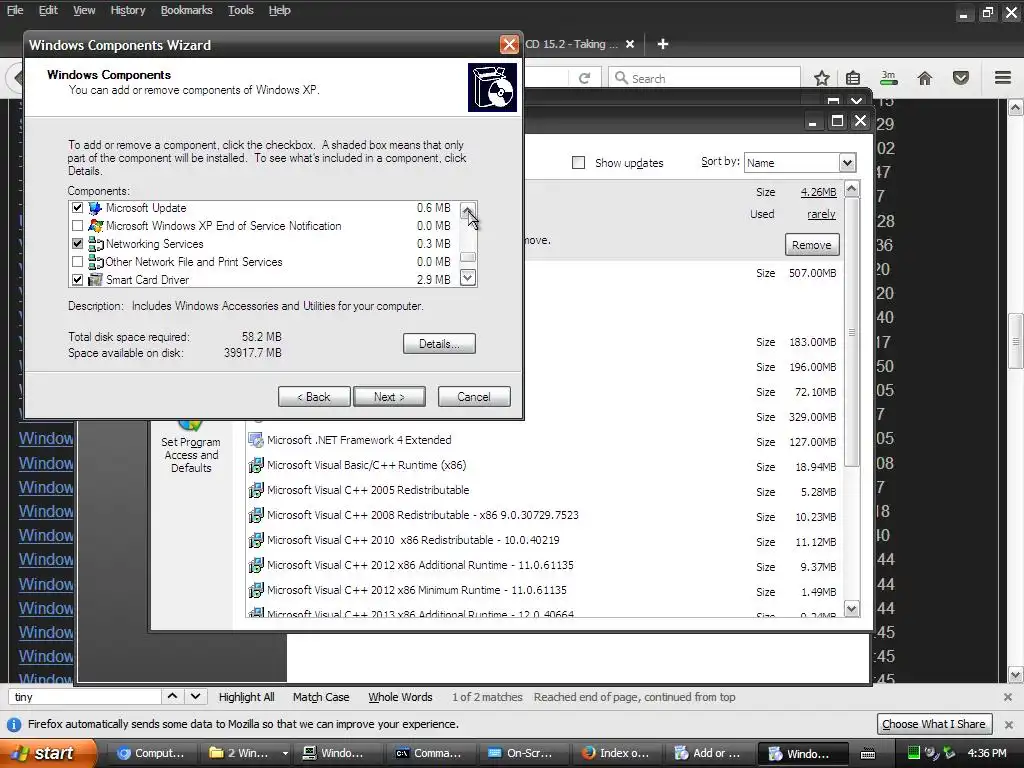Select the Other Network File and Print Services icon
Screen dimensions: 1024x768
pyautogui.click(x=95, y=262)
